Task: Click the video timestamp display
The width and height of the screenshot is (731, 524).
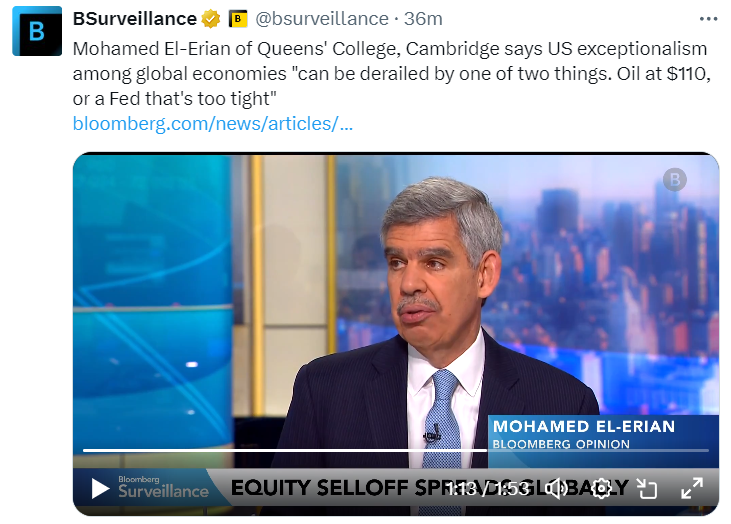Action: click(x=488, y=489)
